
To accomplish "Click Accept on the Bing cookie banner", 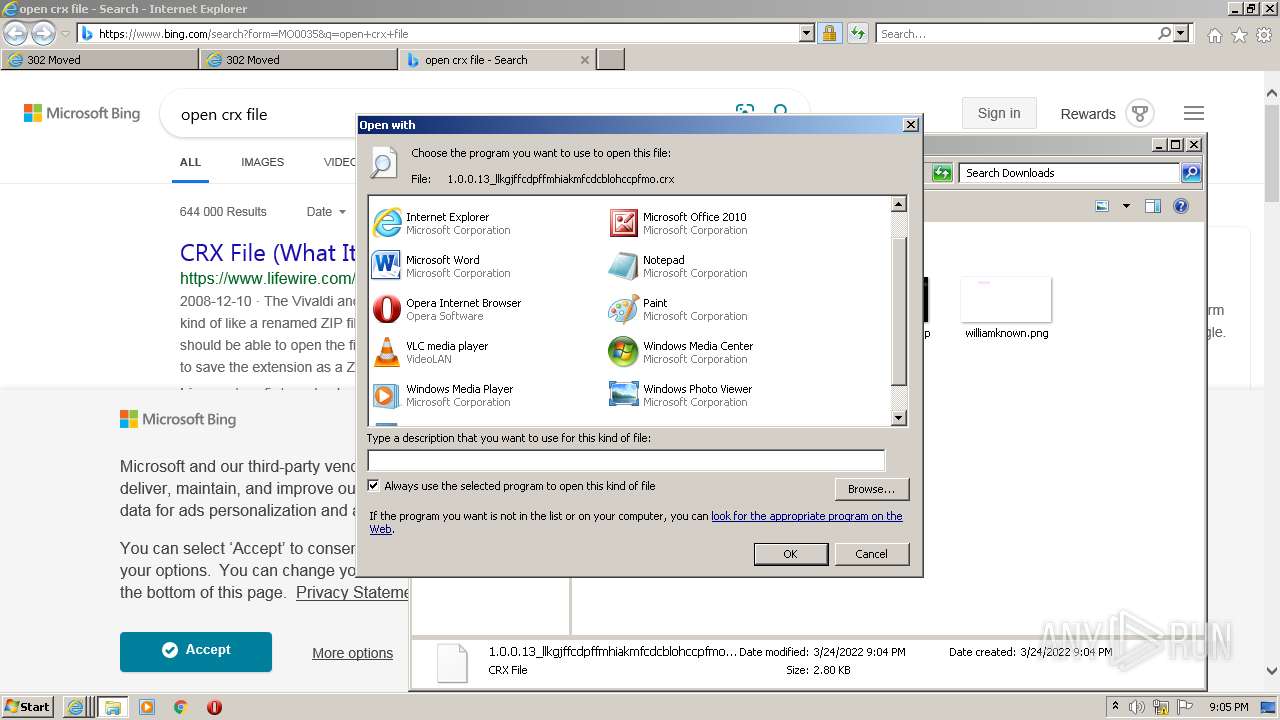I will point(196,651).
